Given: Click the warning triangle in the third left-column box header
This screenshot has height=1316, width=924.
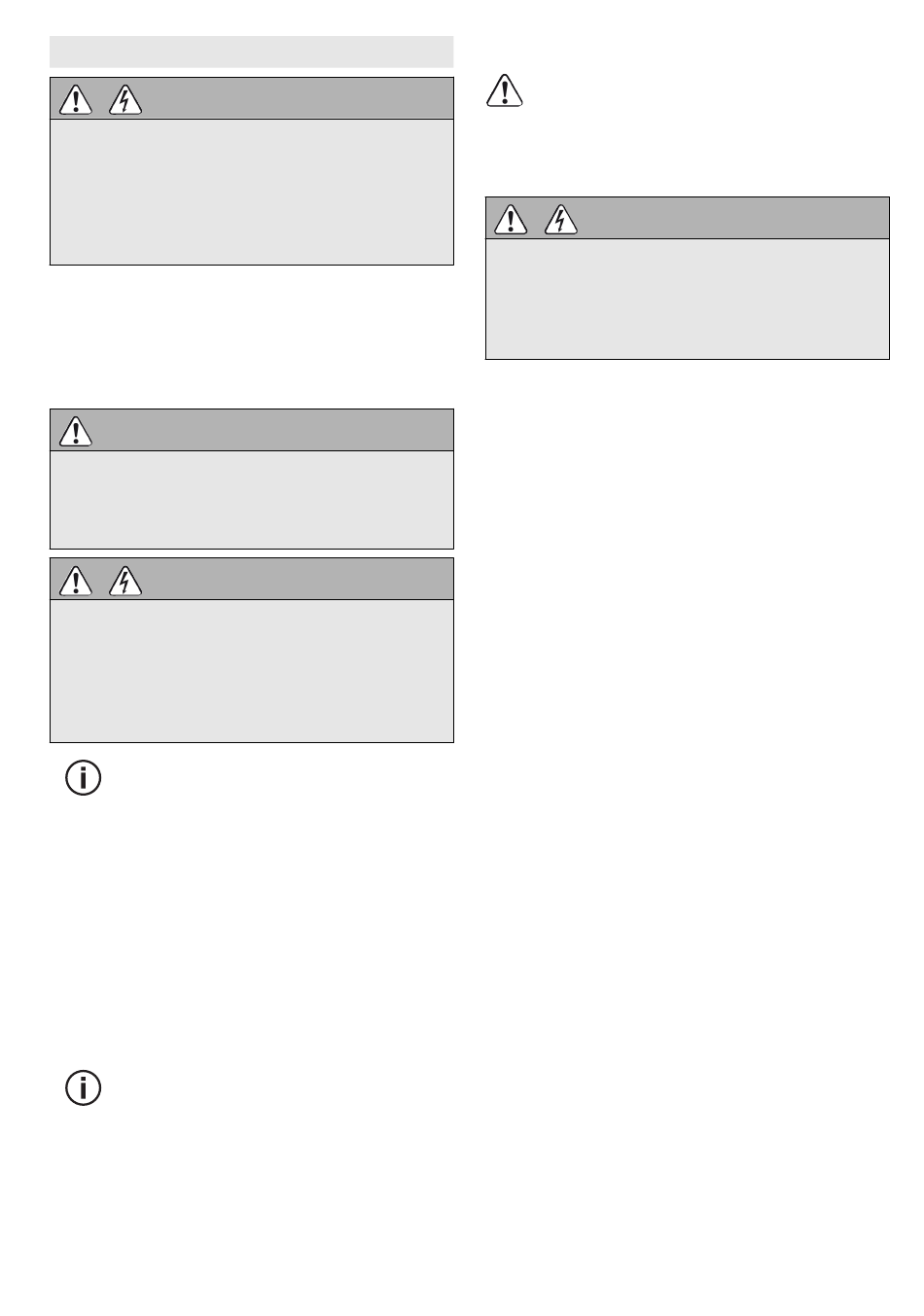Looking at the screenshot, I should coord(76,581).
